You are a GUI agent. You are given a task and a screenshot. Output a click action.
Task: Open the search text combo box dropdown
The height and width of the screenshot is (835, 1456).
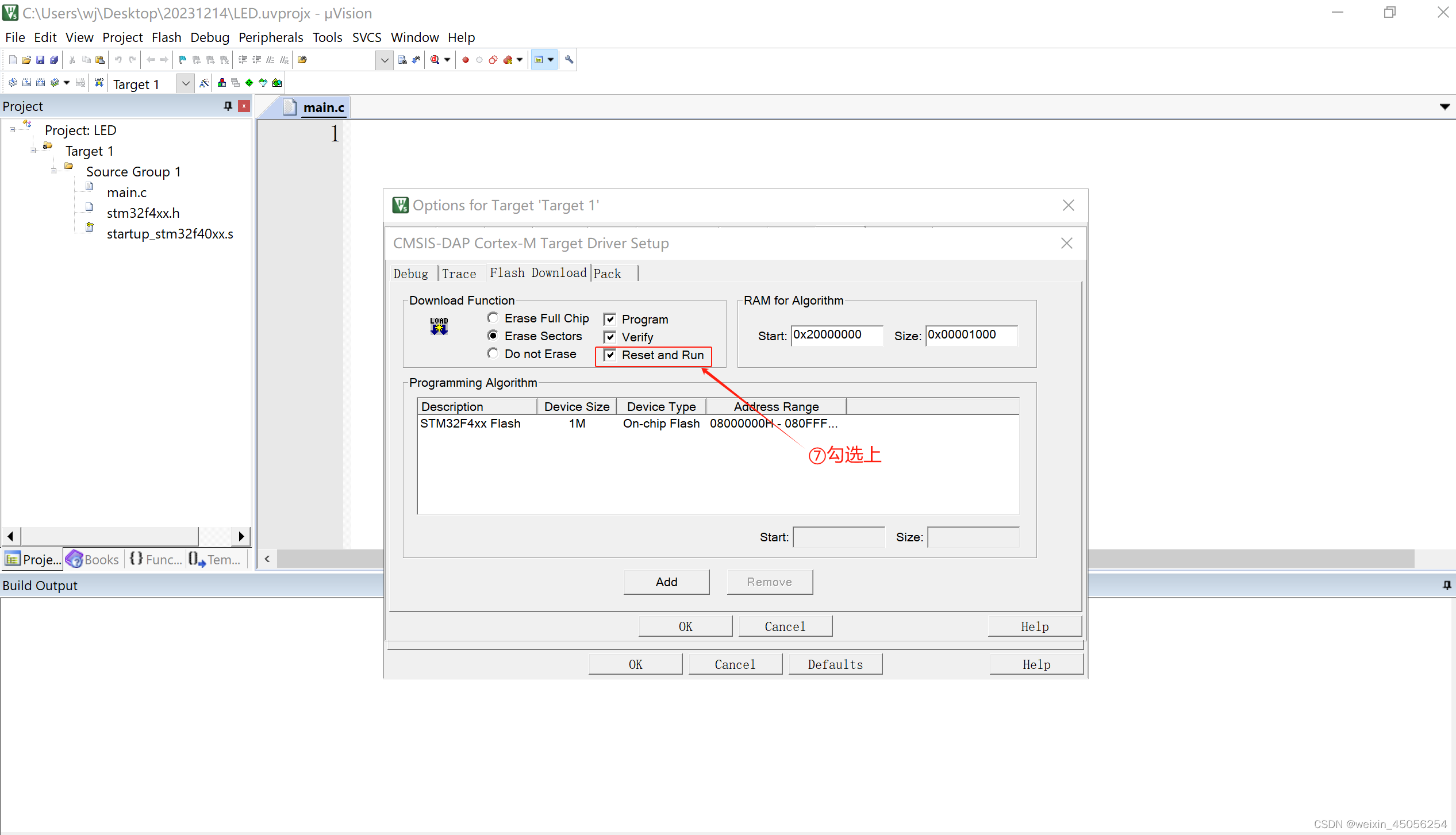[x=384, y=60]
